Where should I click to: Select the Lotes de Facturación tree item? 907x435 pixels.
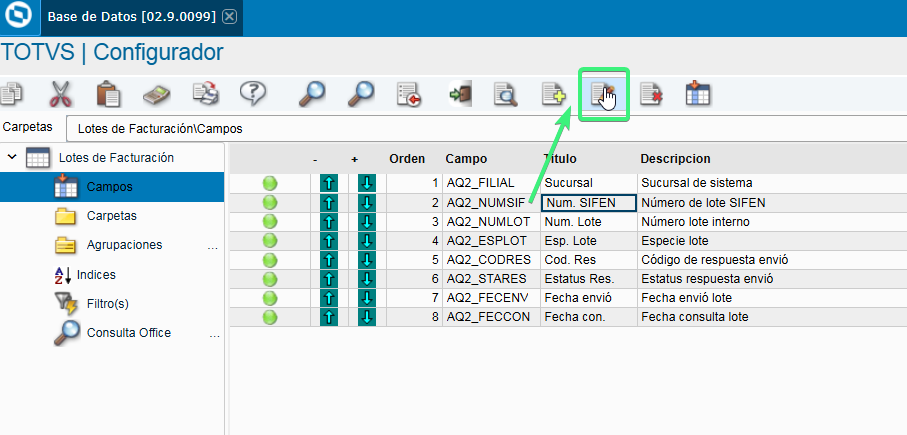coord(116,157)
